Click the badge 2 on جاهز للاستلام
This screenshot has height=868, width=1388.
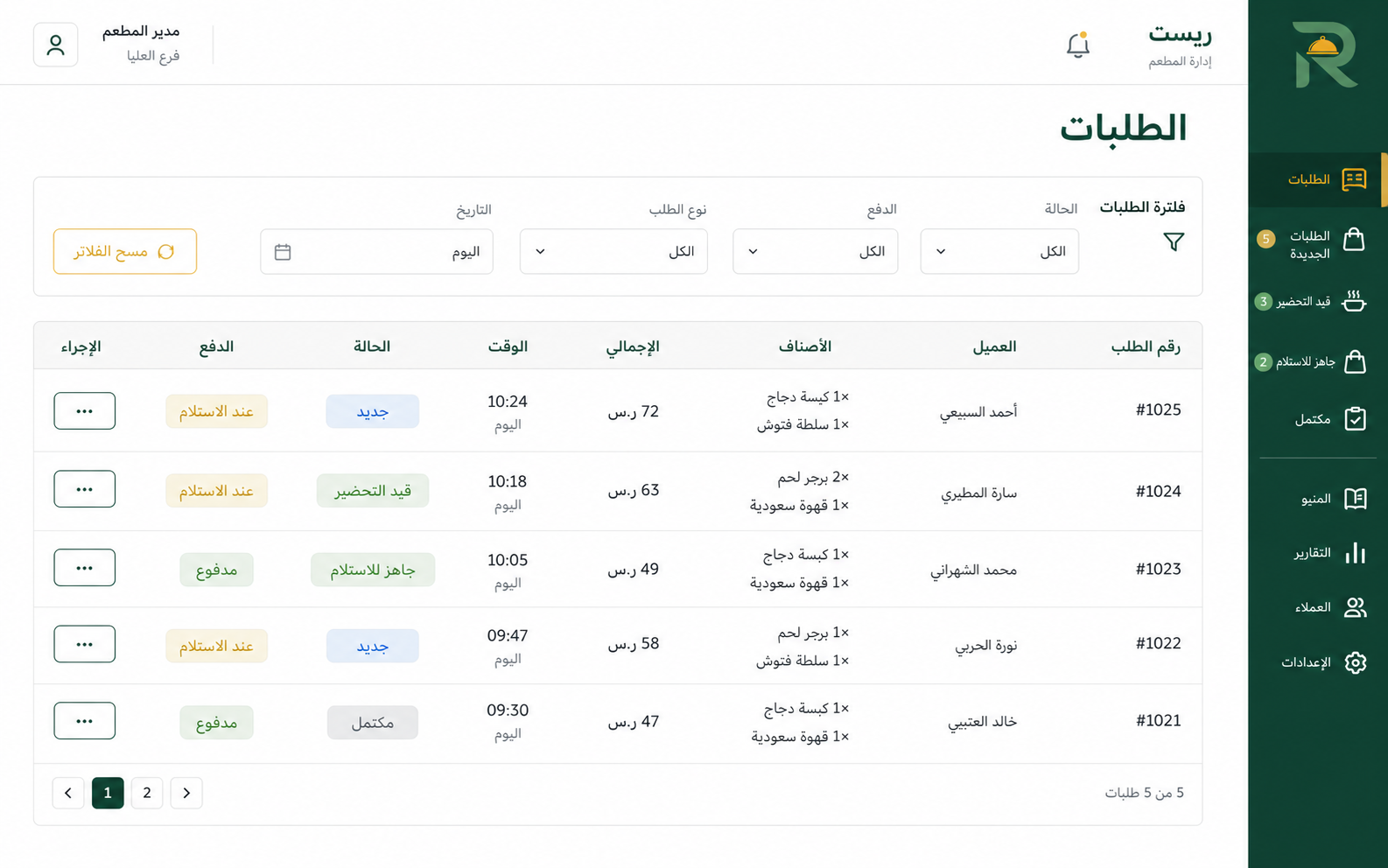[1263, 361]
